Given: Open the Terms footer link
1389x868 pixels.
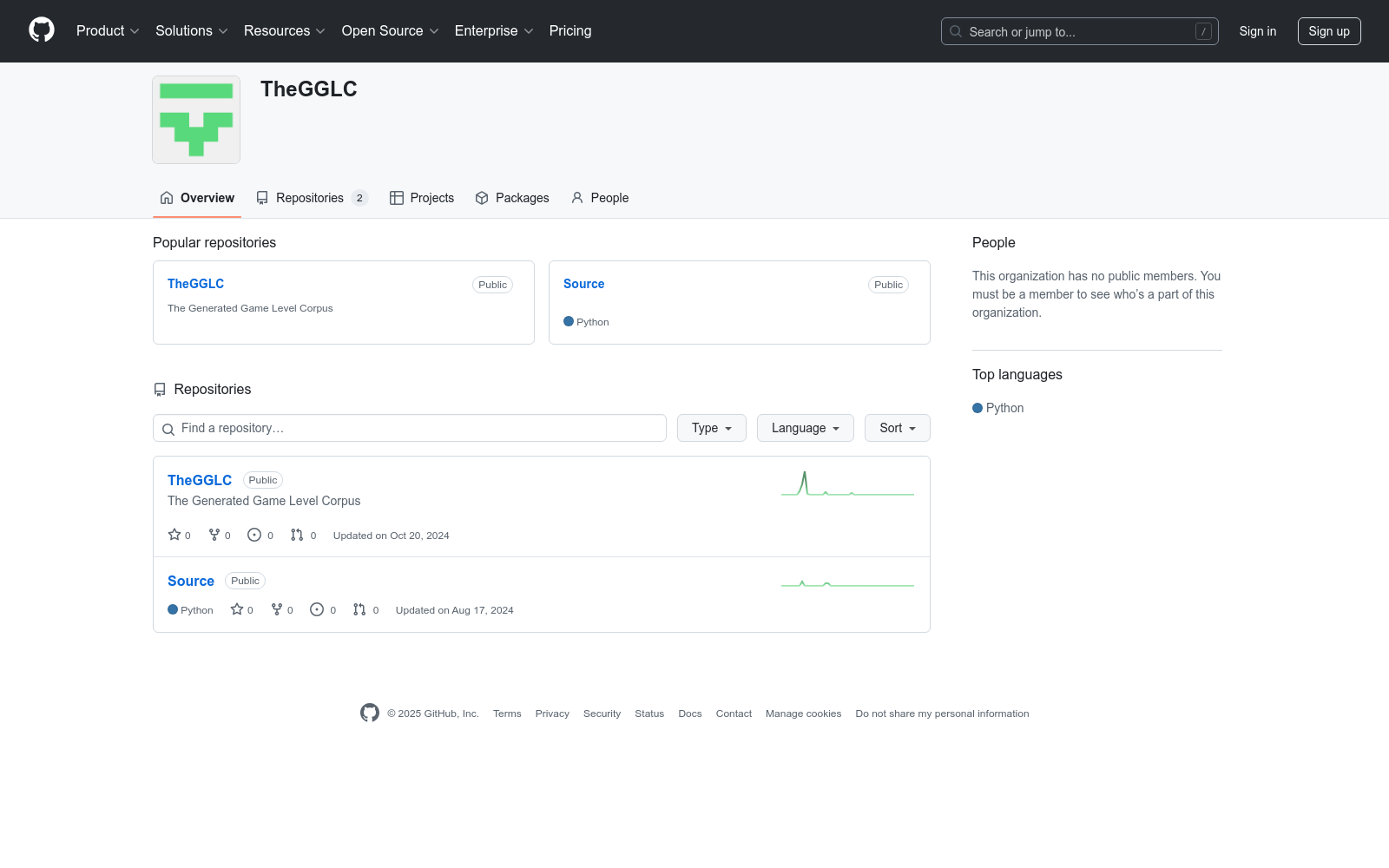Looking at the screenshot, I should [x=507, y=713].
